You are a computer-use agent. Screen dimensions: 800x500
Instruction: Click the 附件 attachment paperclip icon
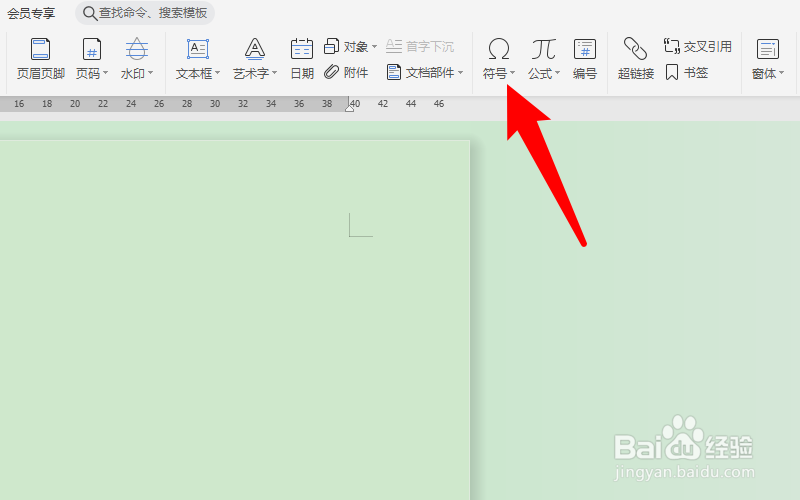point(332,72)
